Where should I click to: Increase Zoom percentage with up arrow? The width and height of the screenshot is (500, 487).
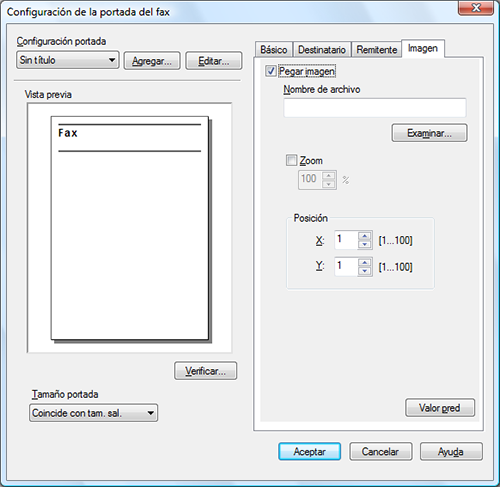coord(329,176)
